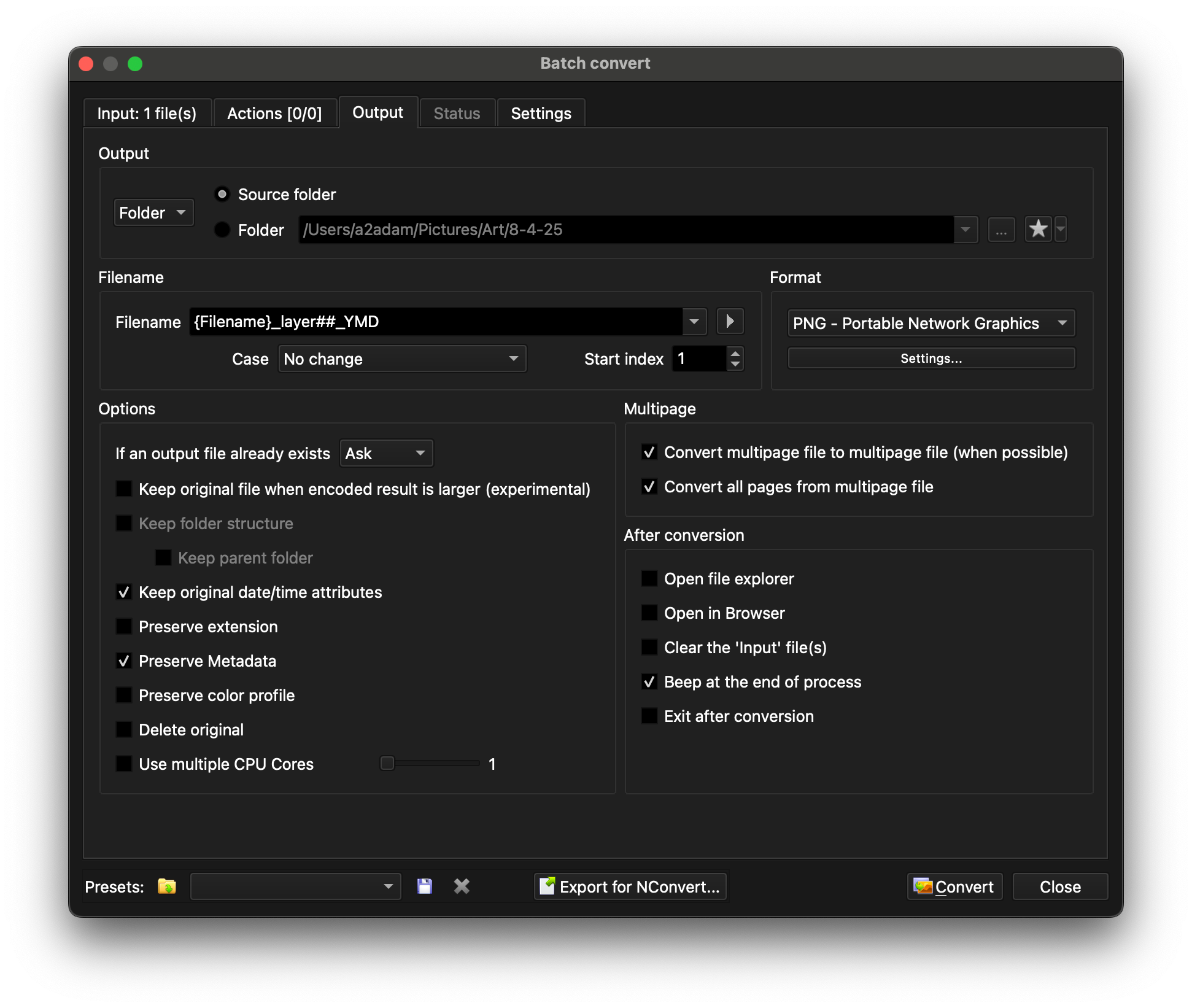Save preset with floppy disk icon
Screen dimensions: 1192x1008
pyautogui.click(x=425, y=886)
